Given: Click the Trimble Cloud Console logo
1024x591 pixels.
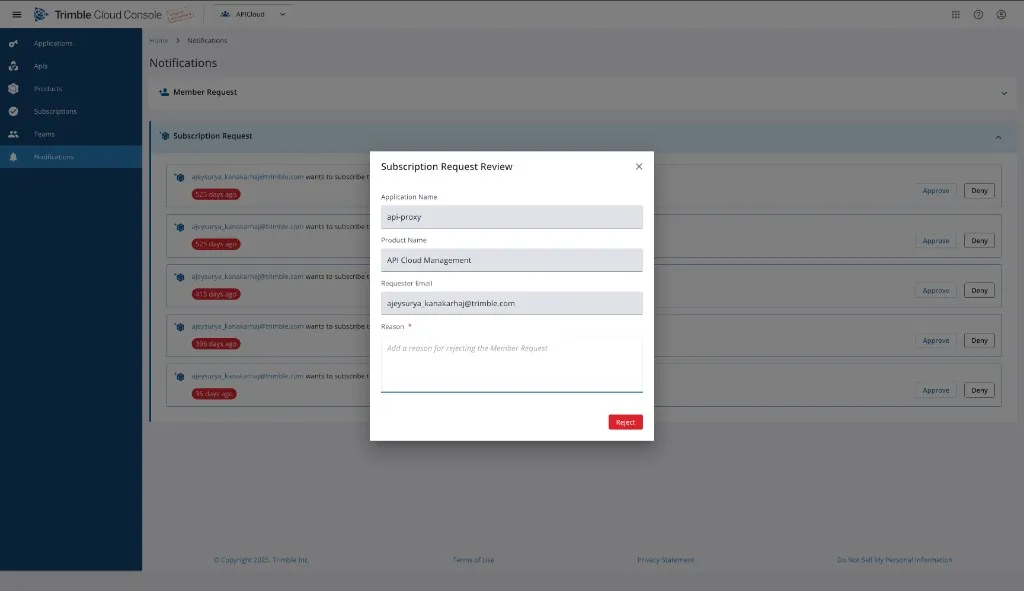Looking at the screenshot, I should tap(97, 14).
